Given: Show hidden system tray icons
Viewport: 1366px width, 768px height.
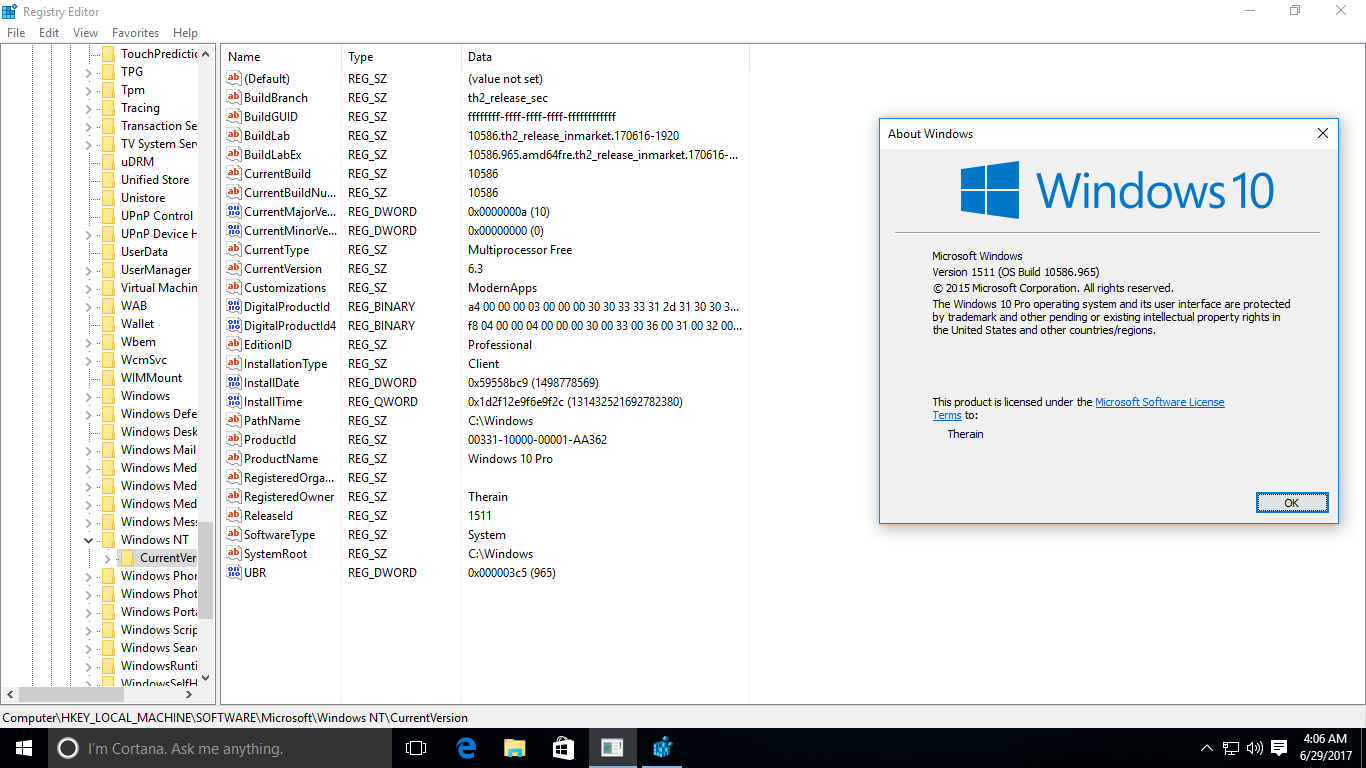Looking at the screenshot, I should click(1207, 748).
